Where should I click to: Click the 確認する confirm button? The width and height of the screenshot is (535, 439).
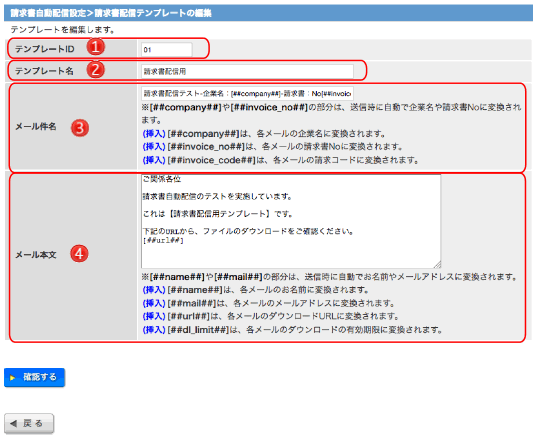coord(34,377)
